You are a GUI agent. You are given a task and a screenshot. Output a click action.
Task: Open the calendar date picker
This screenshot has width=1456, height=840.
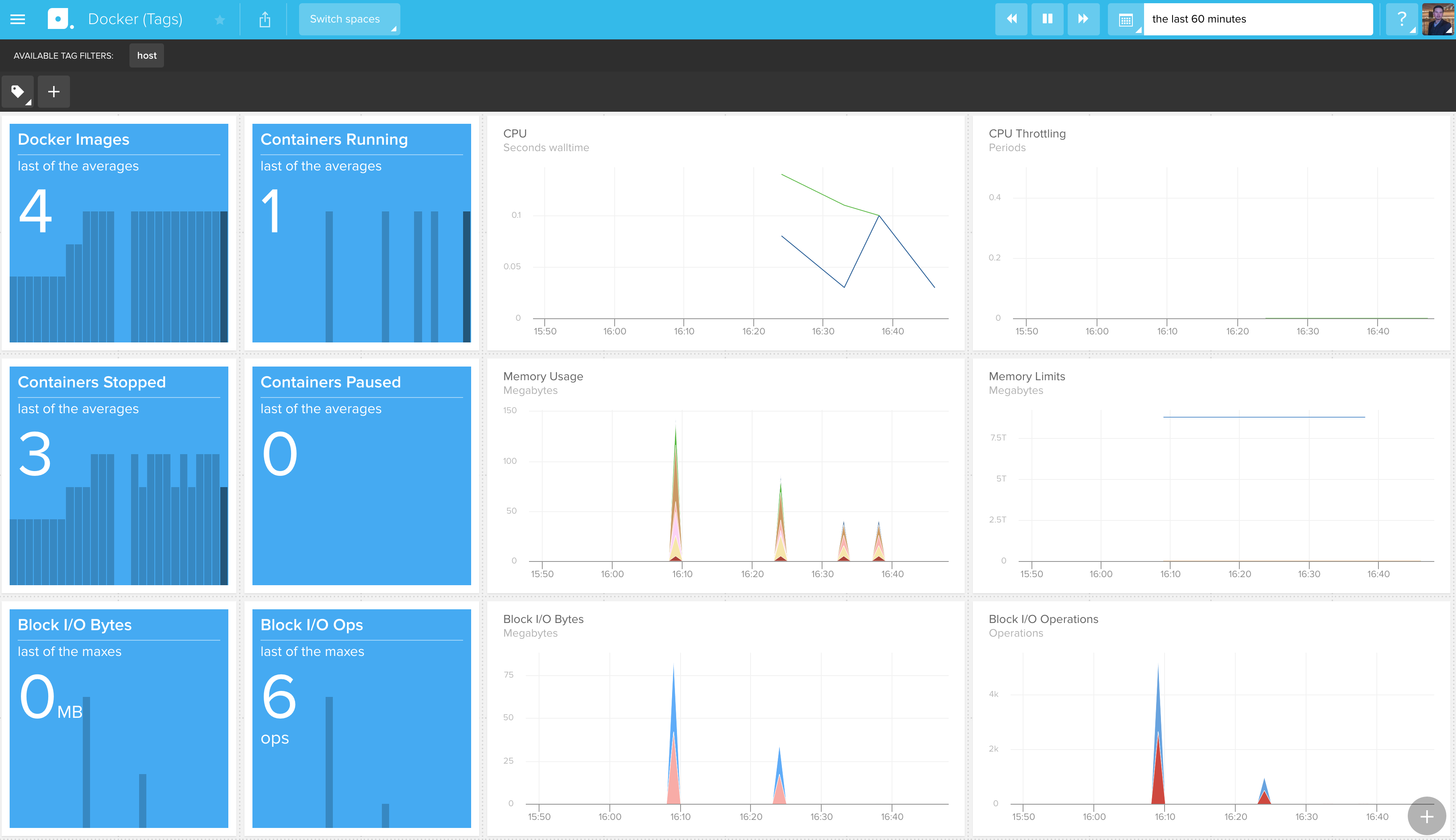pyautogui.click(x=1125, y=20)
